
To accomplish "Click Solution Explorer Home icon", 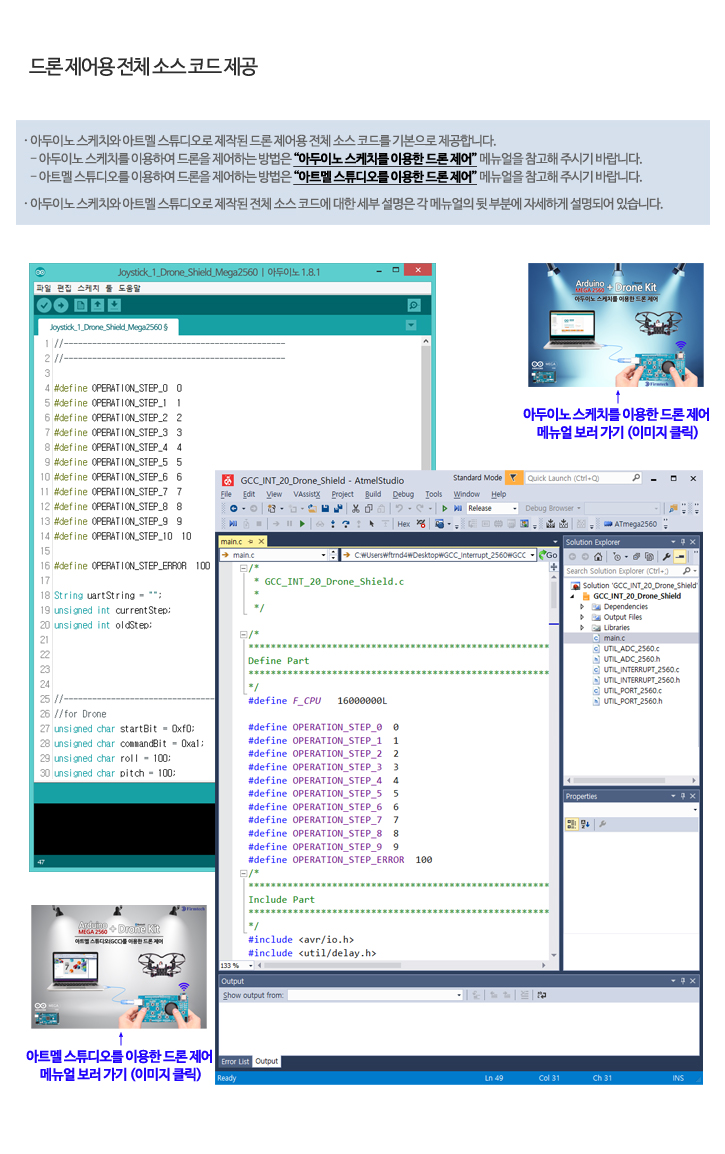I will (598, 557).
